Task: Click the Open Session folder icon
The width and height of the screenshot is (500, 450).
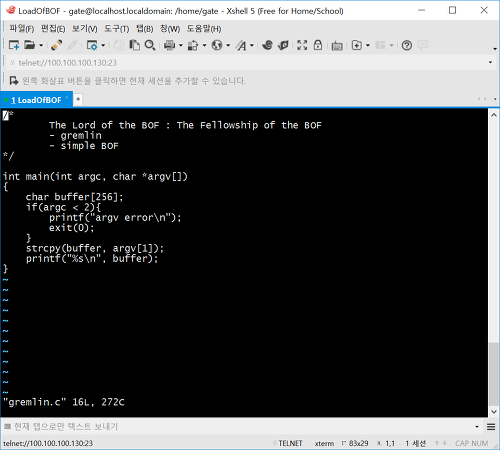Action: [29, 45]
